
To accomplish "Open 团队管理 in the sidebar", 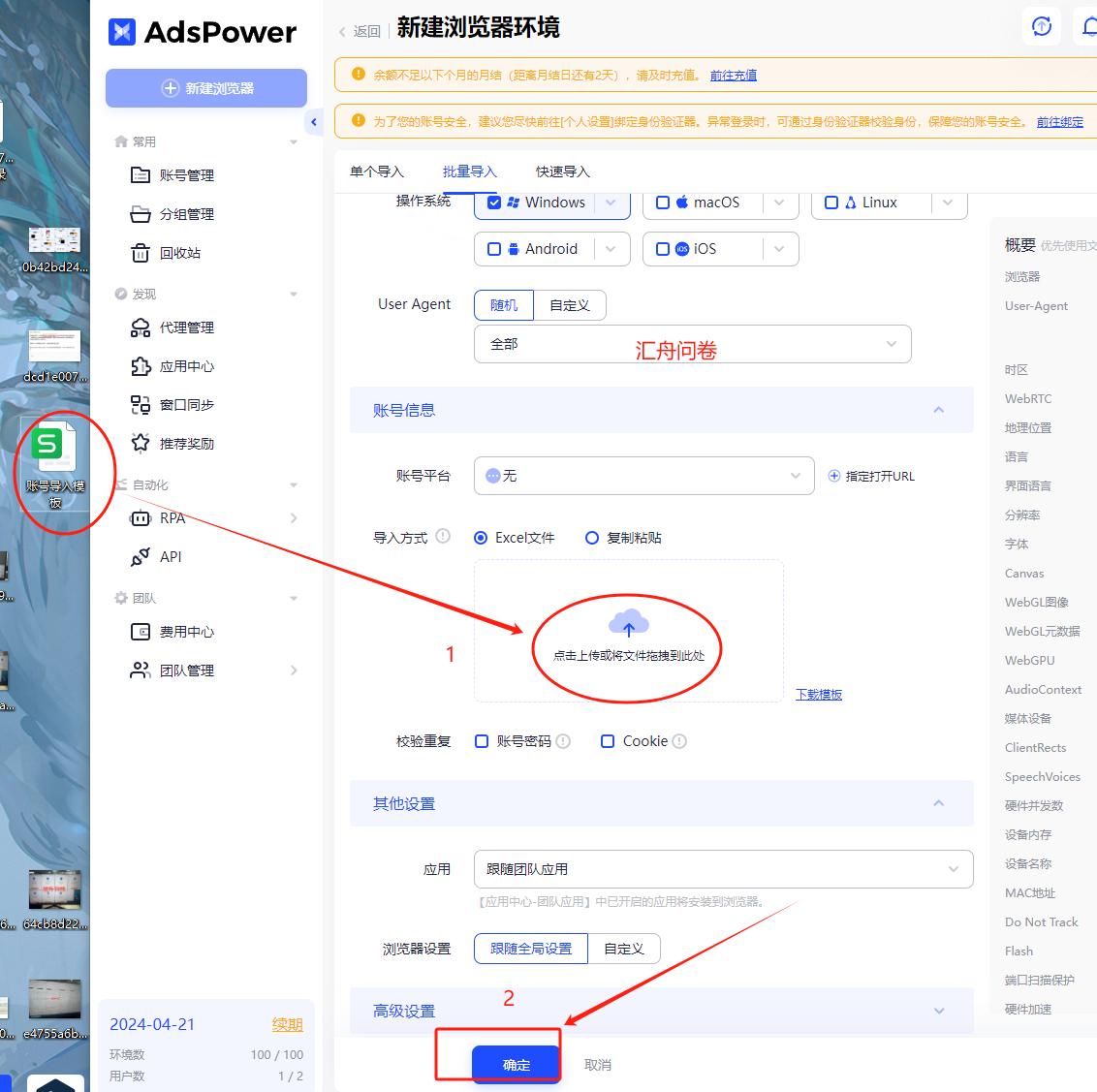I will [172, 671].
